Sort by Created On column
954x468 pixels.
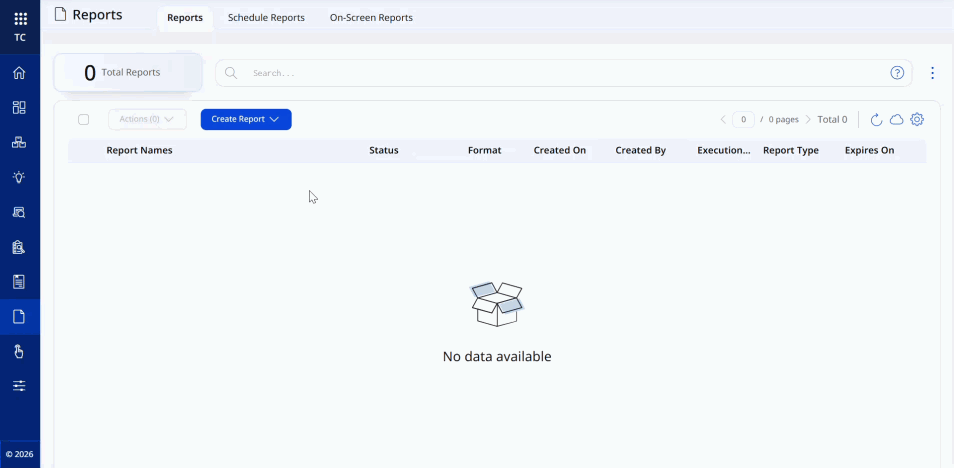click(560, 150)
